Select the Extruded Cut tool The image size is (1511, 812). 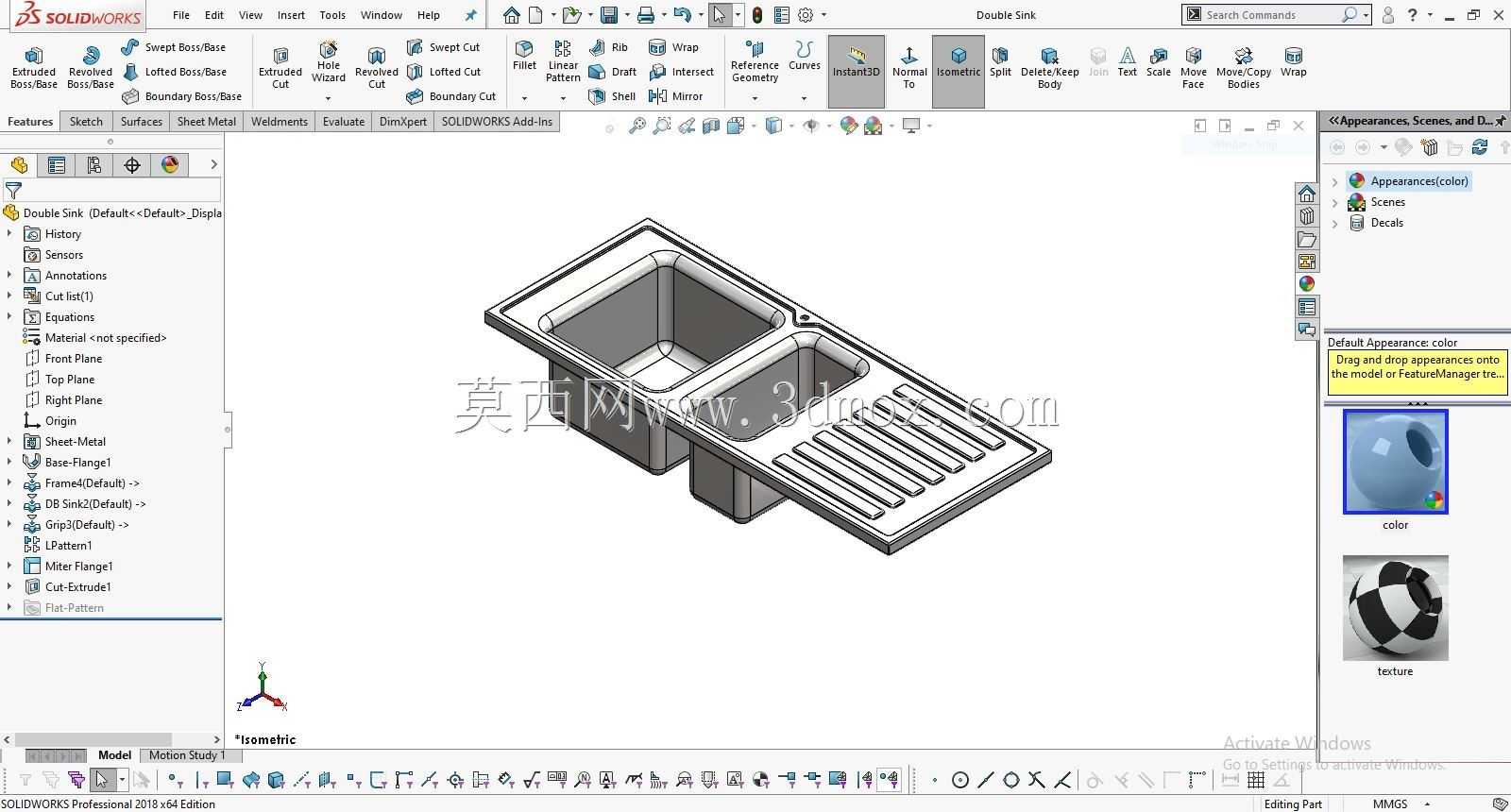[x=280, y=67]
